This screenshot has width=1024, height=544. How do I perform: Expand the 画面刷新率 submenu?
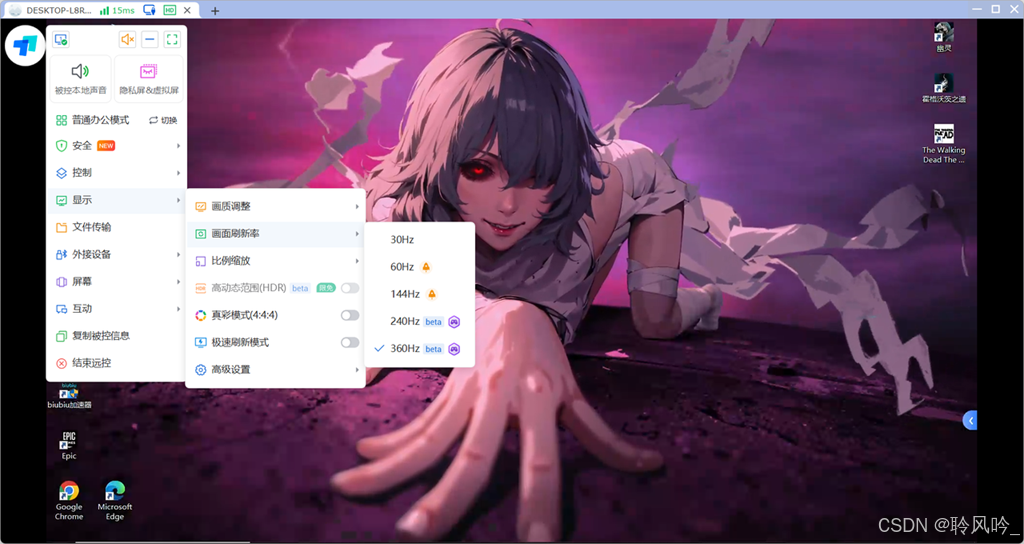(x=276, y=234)
